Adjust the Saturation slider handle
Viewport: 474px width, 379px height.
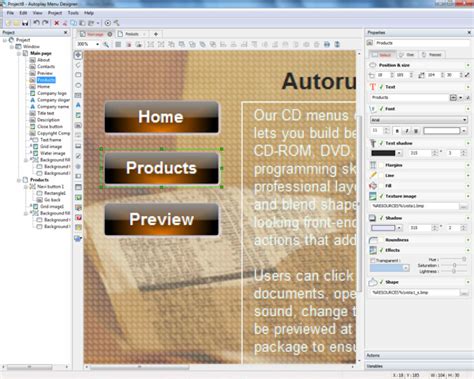[x=454, y=265]
